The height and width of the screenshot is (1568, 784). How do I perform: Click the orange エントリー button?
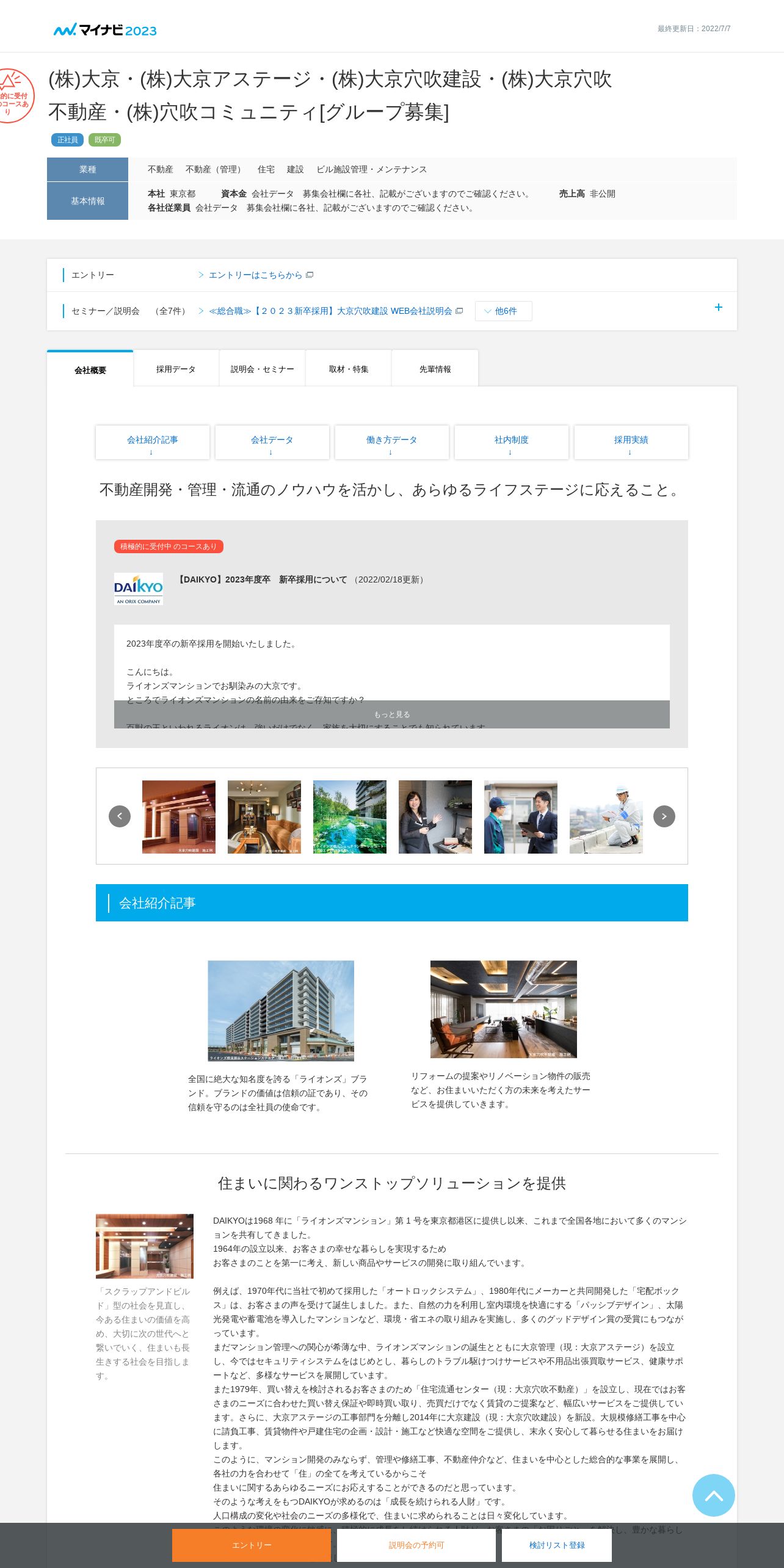pos(252,1545)
